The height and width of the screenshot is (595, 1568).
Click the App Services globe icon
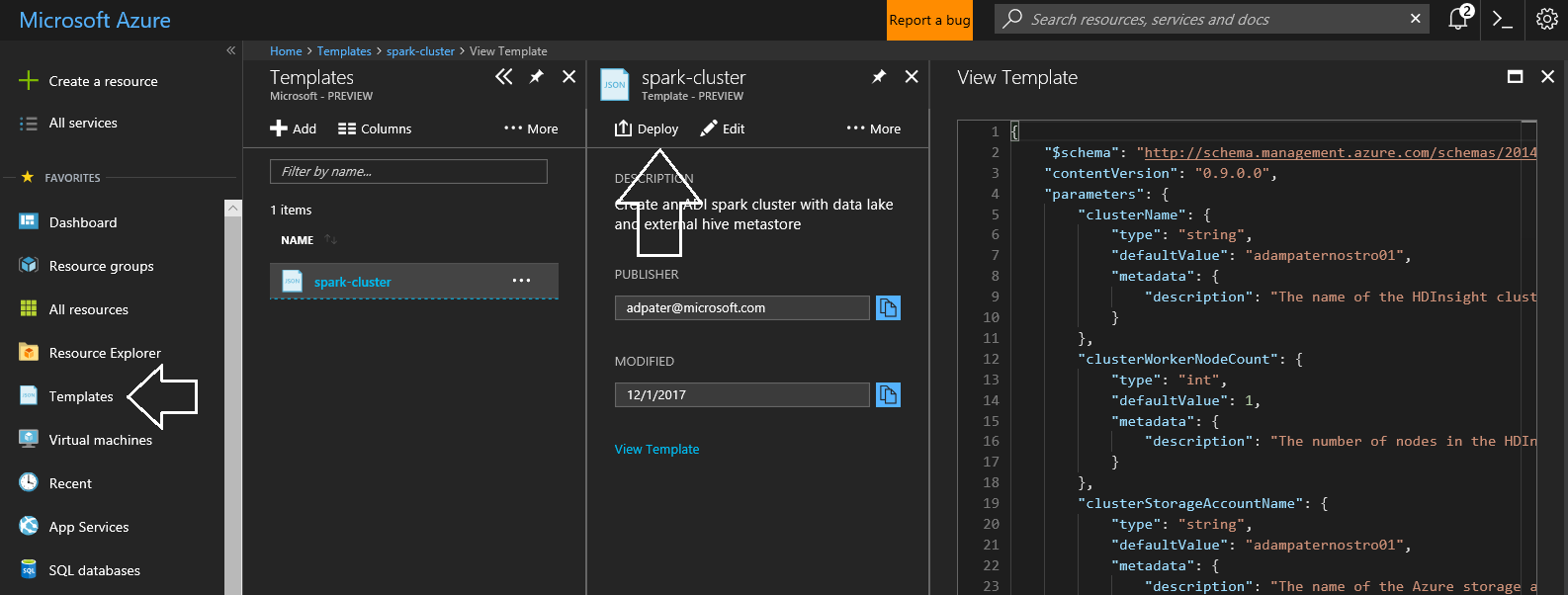tap(29, 526)
